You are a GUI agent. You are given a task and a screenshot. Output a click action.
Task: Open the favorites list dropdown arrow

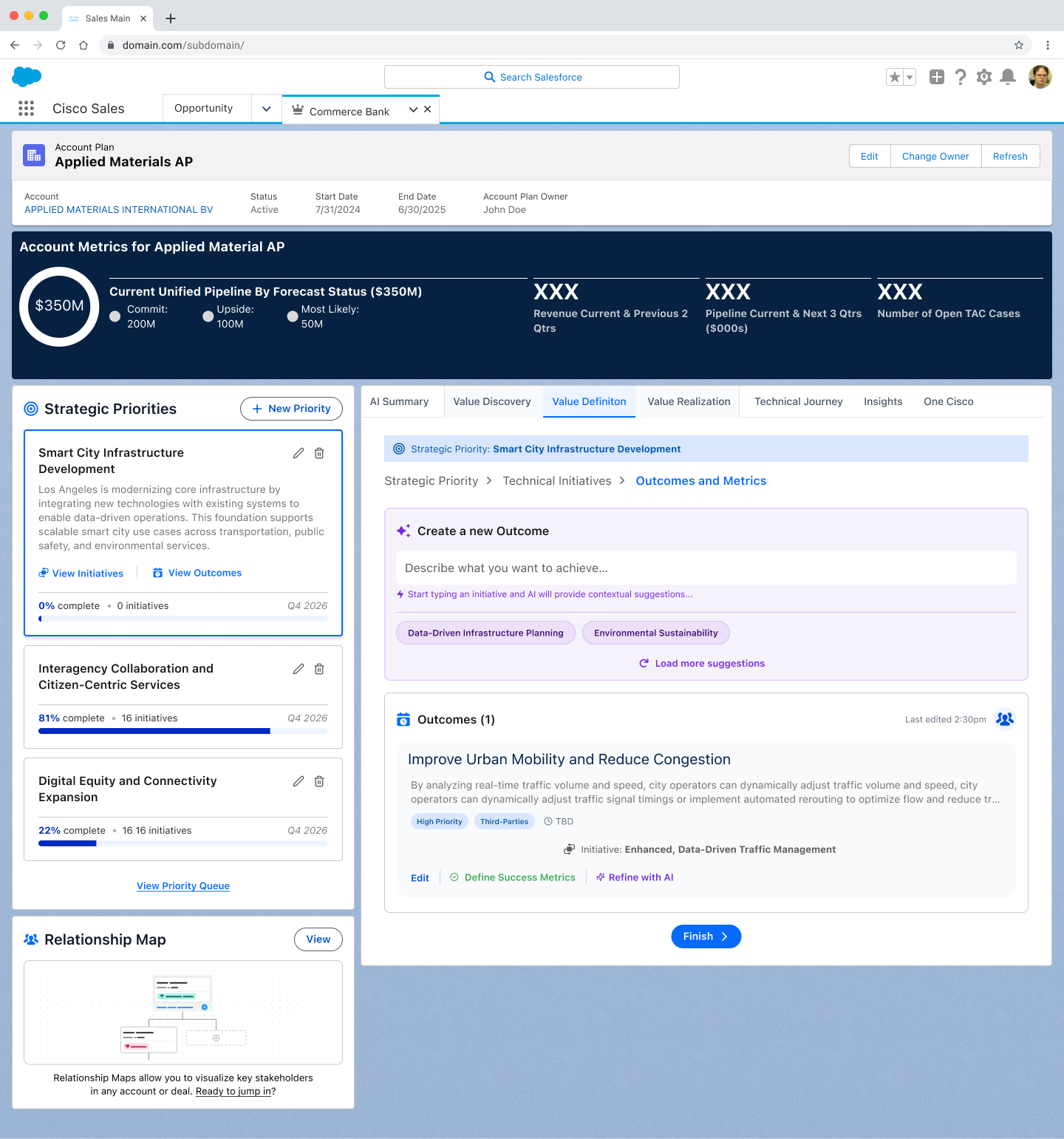tap(910, 77)
